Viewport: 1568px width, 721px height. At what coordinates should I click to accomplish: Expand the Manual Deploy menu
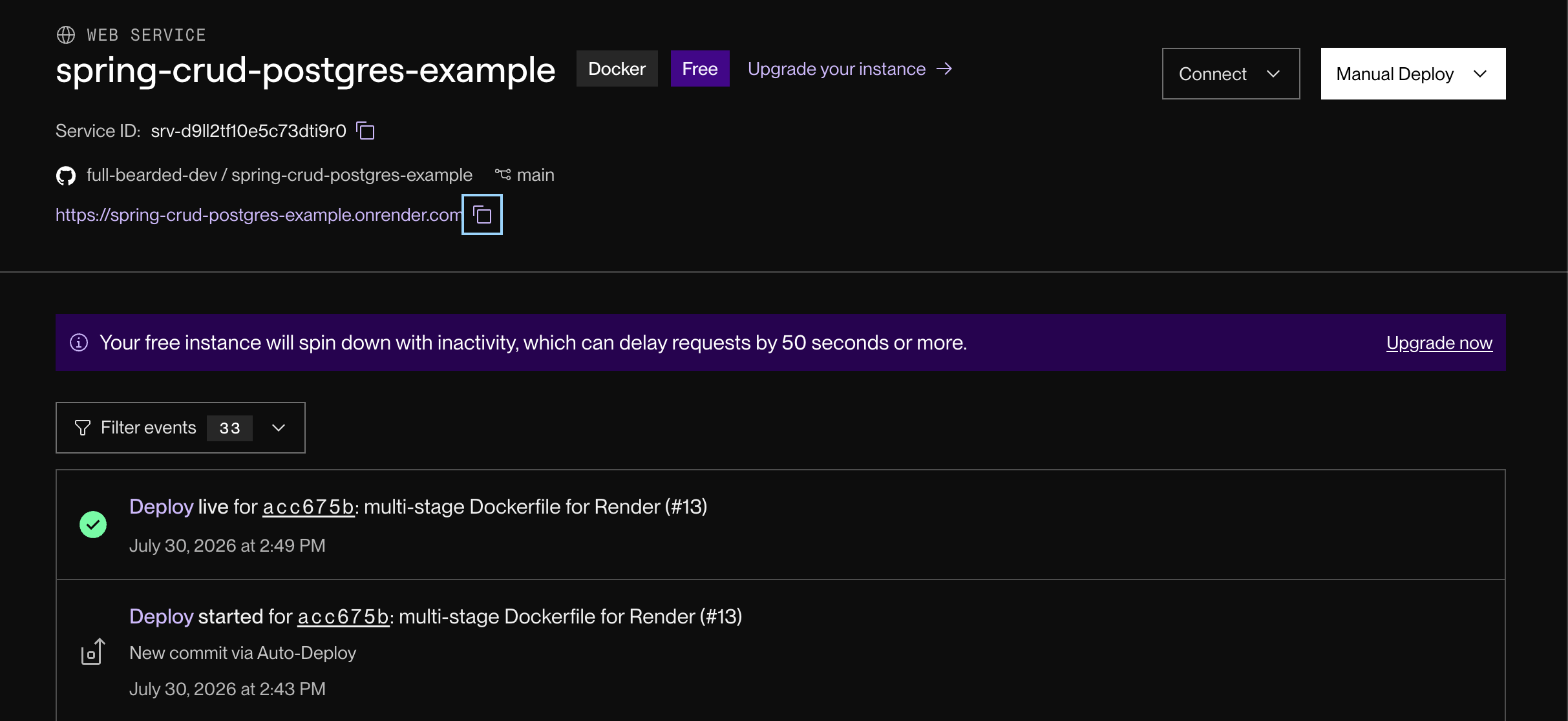(1413, 74)
